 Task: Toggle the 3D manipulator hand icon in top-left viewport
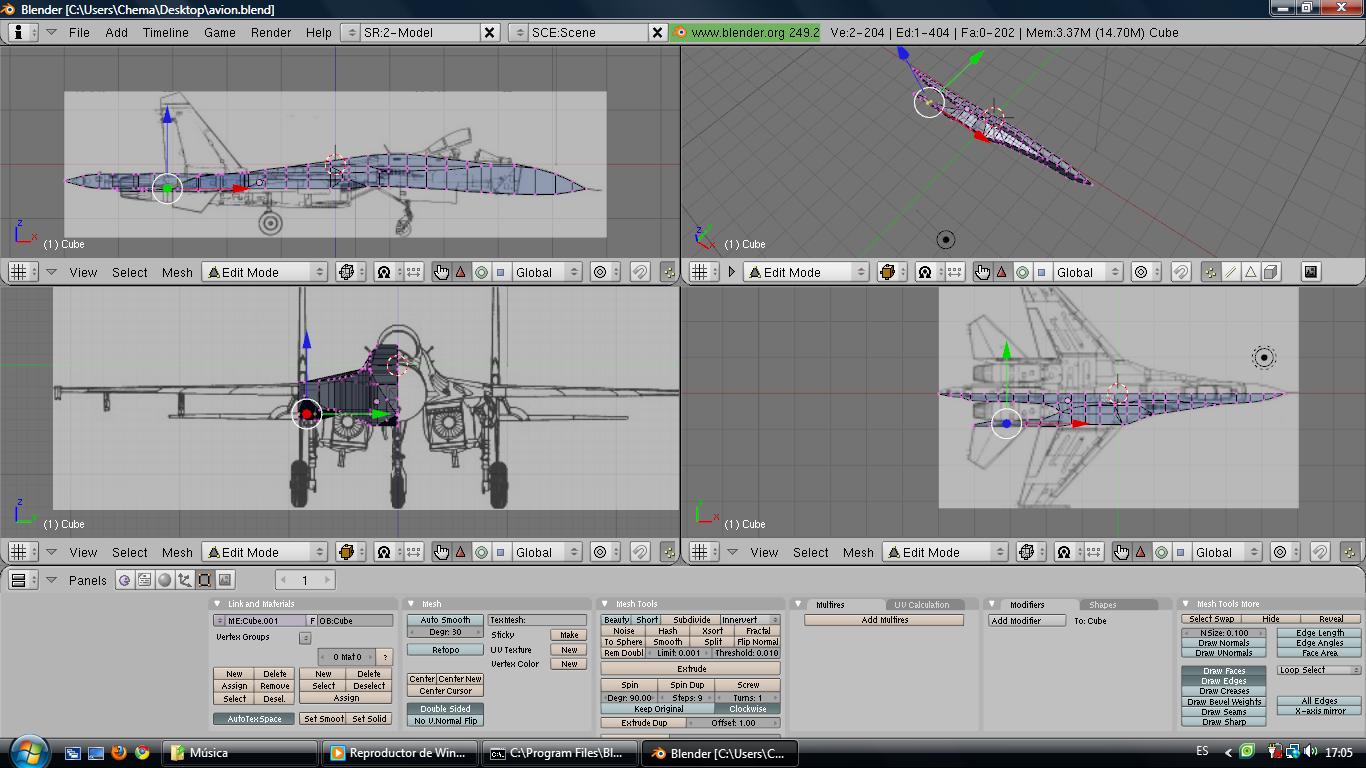coord(441,272)
